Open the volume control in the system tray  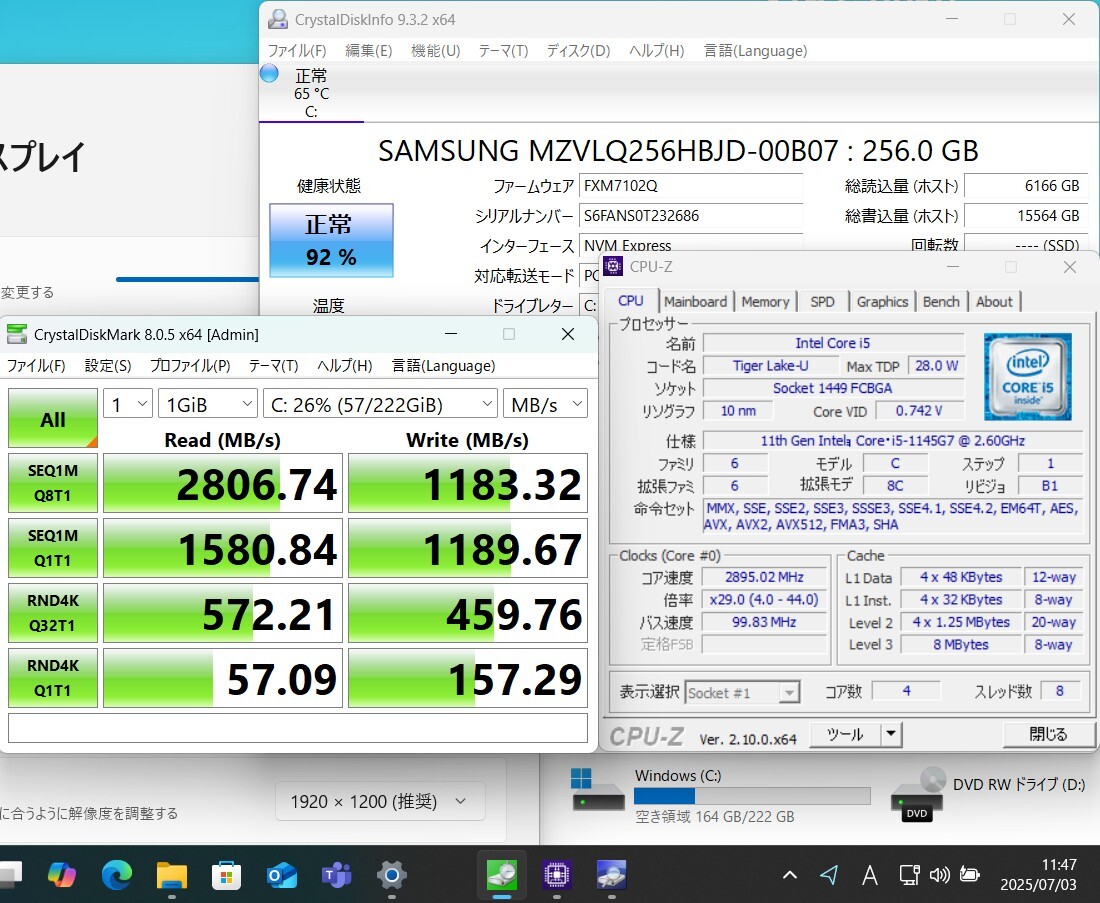(x=939, y=874)
